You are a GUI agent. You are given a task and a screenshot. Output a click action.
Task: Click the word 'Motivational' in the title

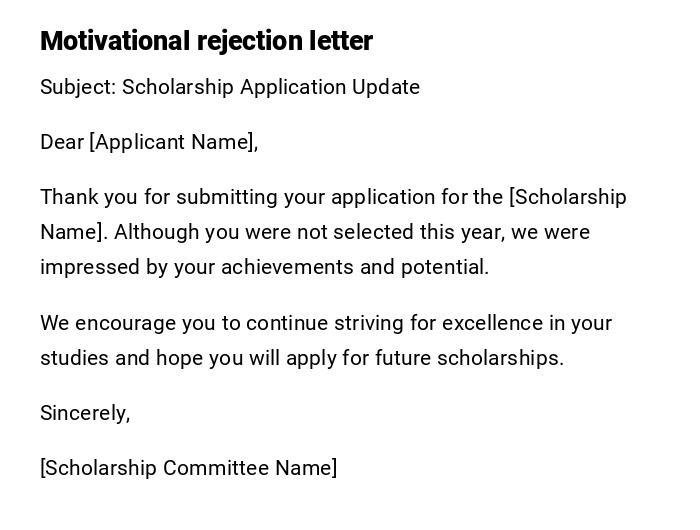115,41
